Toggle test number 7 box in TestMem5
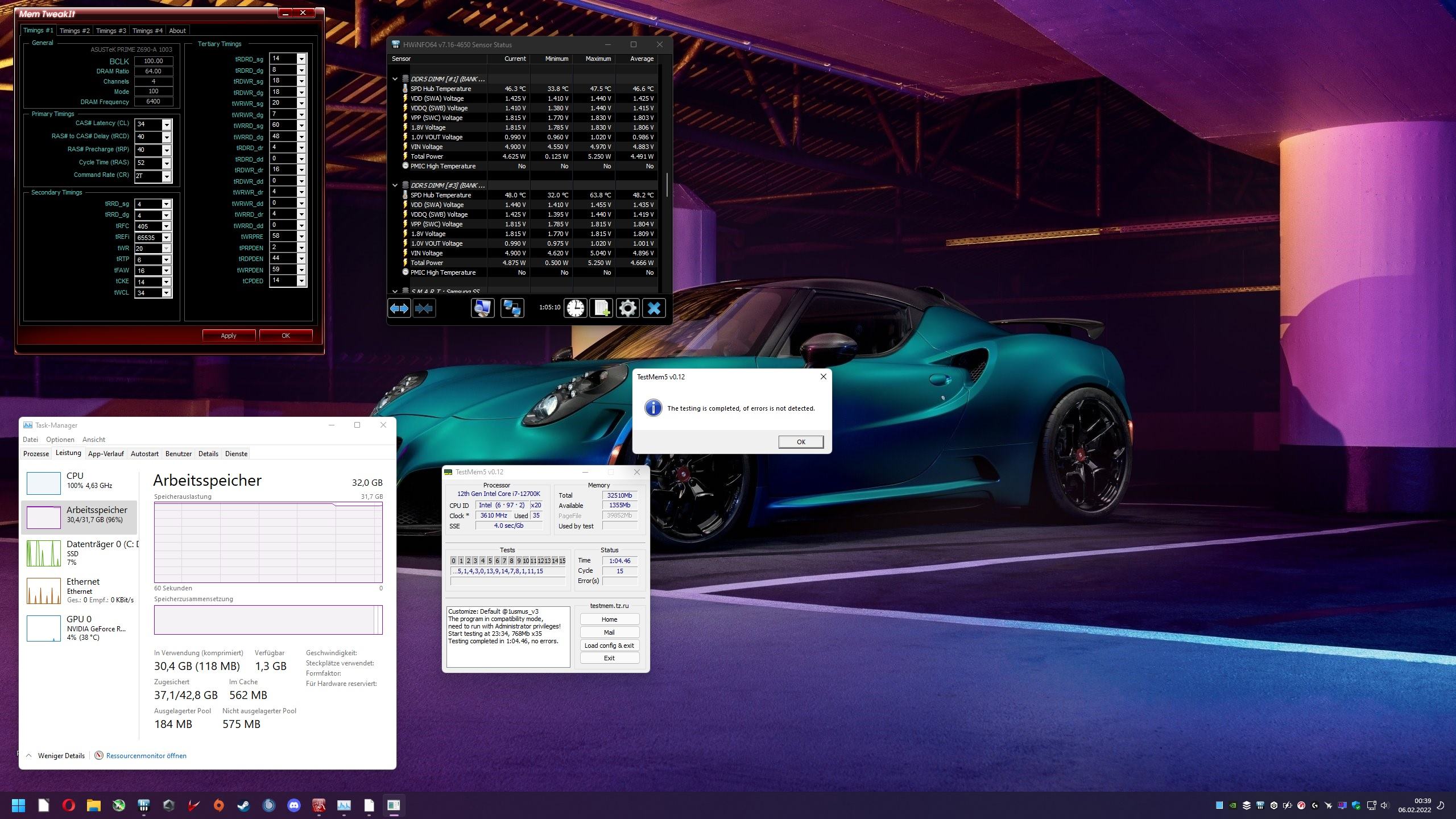This screenshot has height=819, width=1456. [x=504, y=561]
